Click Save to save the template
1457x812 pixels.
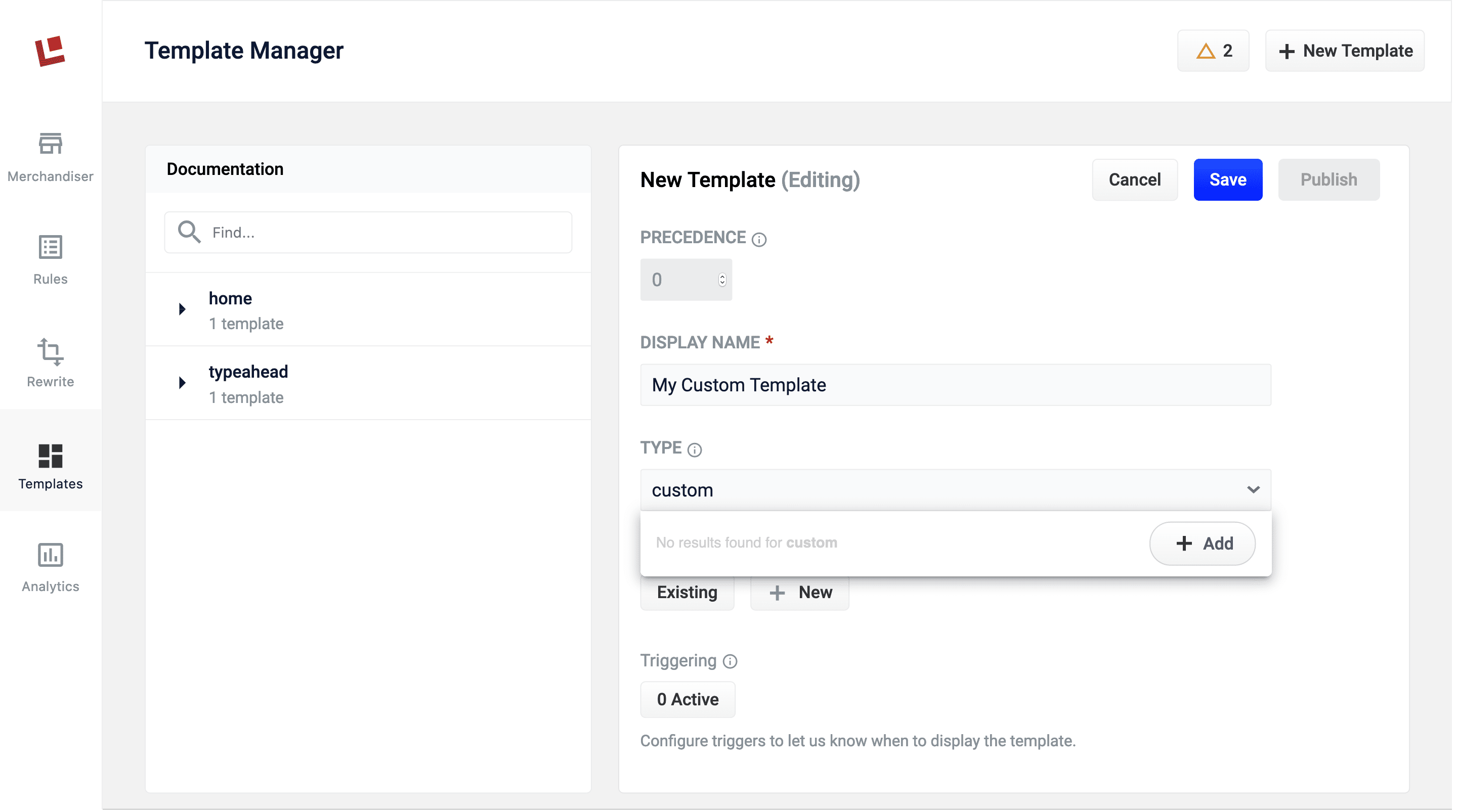1228,180
